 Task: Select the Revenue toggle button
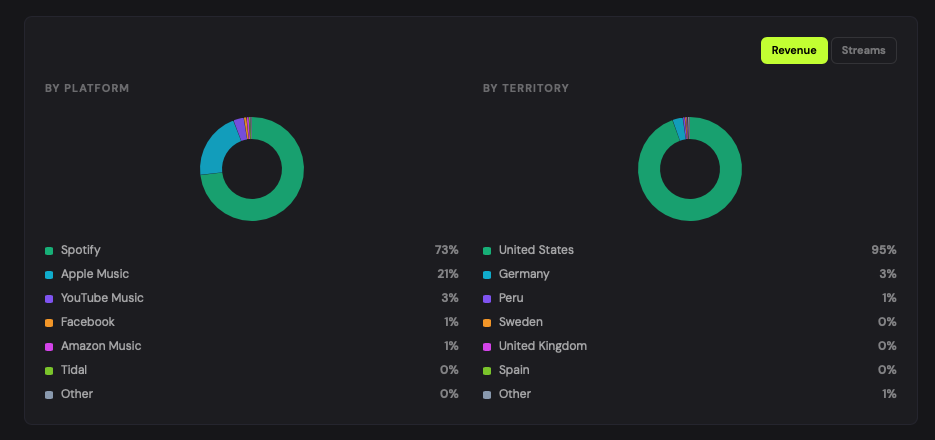pyautogui.click(x=794, y=51)
